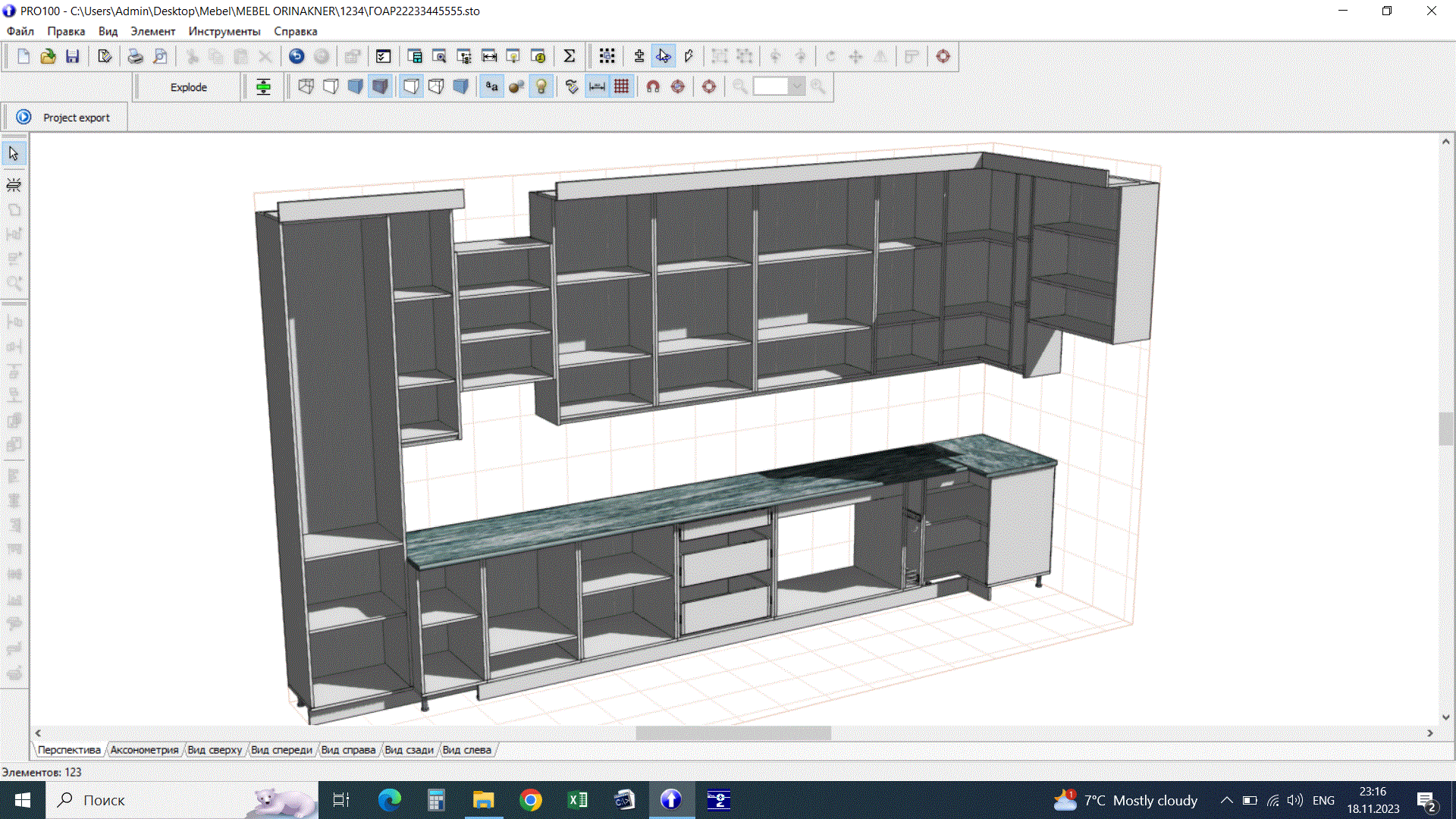Save the current project
This screenshot has width=1456, height=819.
(73, 55)
